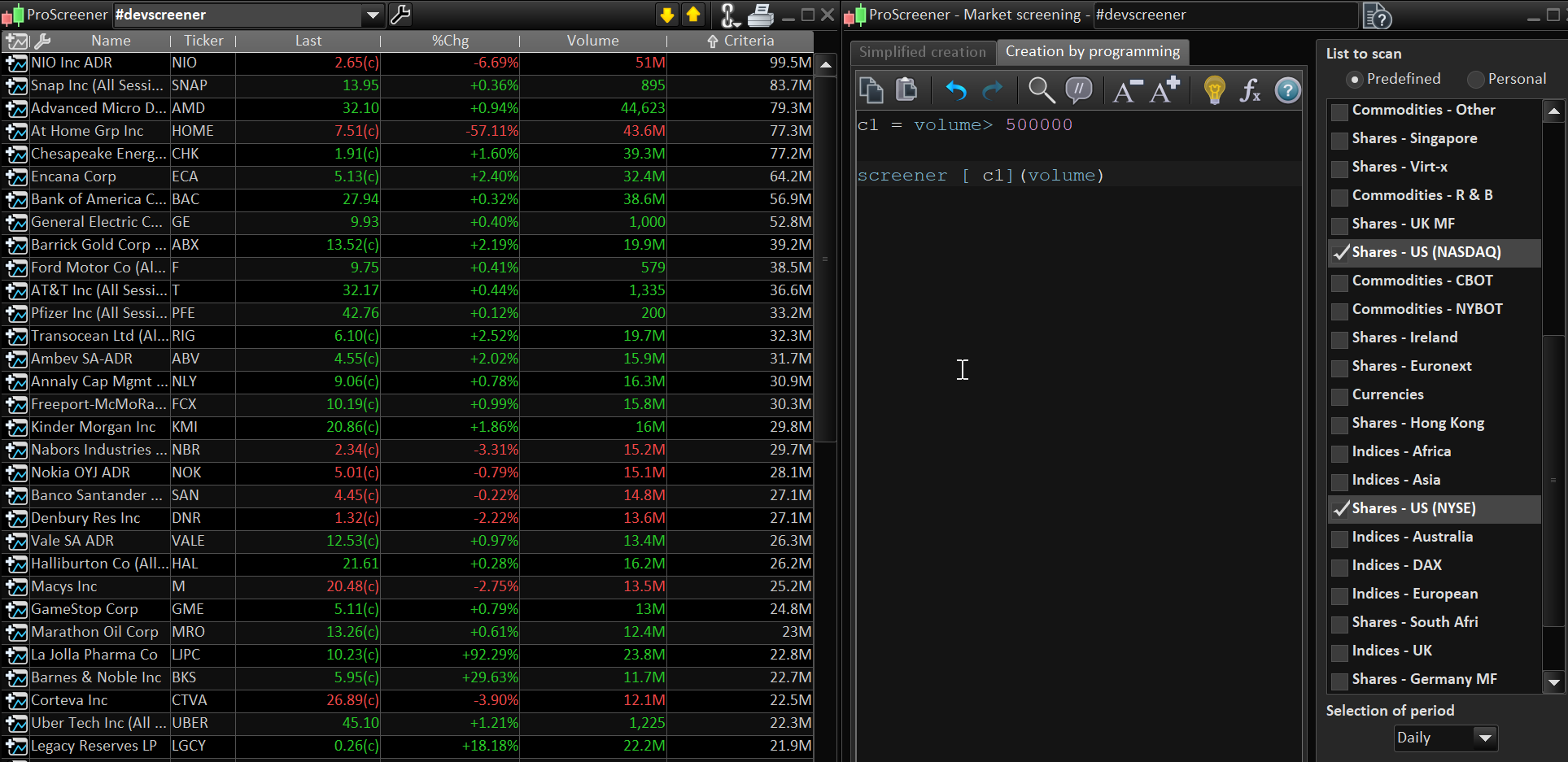Decrease the editor font size
1568x762 pixels.
tap(1128, 90)
